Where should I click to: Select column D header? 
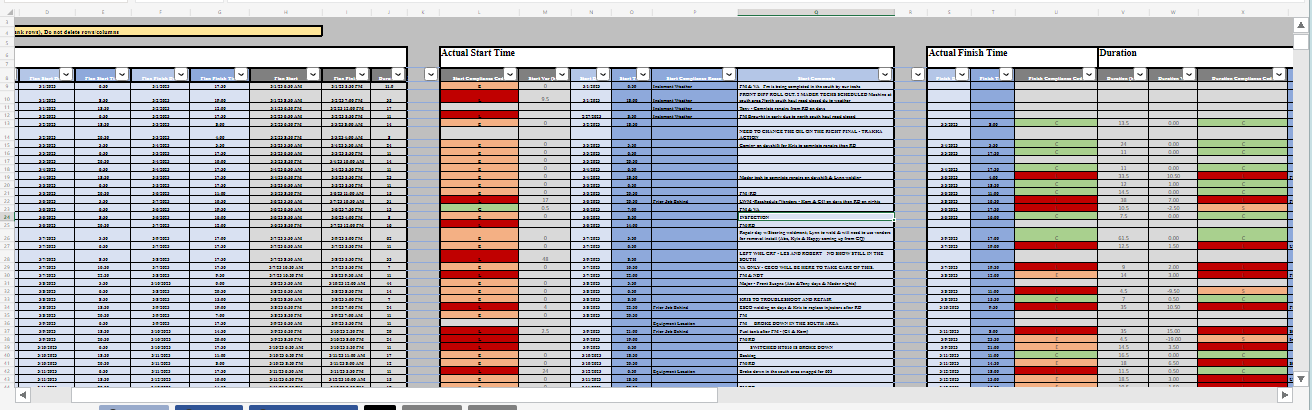click(x=48, y=14)
